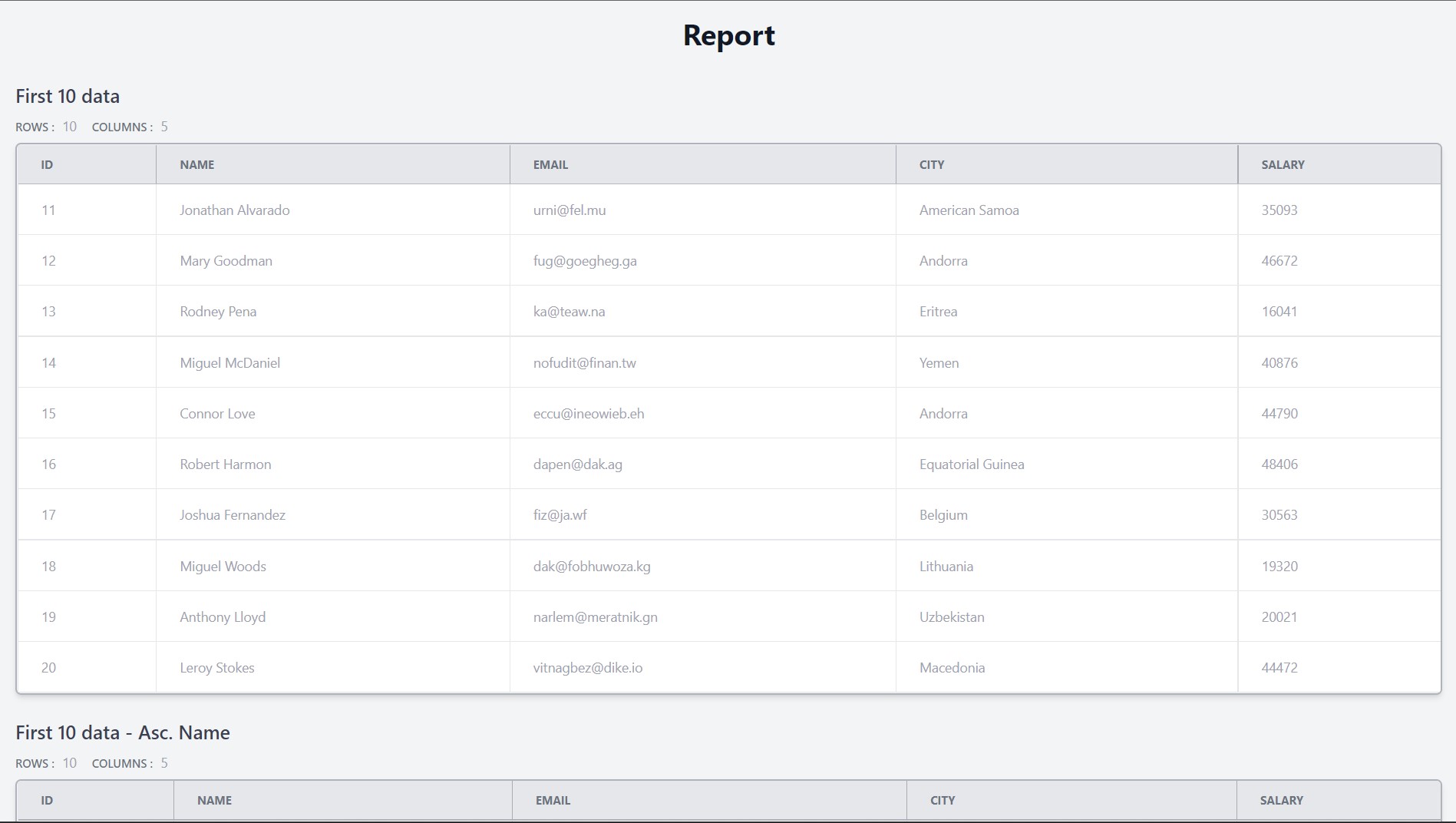Viewport: 1456px width, 823px height.
Task: Click the 'First 10 data' section heading
Action: pos(68,95)
